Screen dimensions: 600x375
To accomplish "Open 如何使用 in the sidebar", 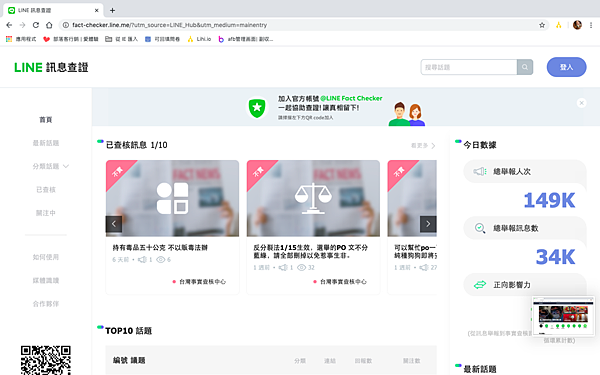I will point(46,257).
